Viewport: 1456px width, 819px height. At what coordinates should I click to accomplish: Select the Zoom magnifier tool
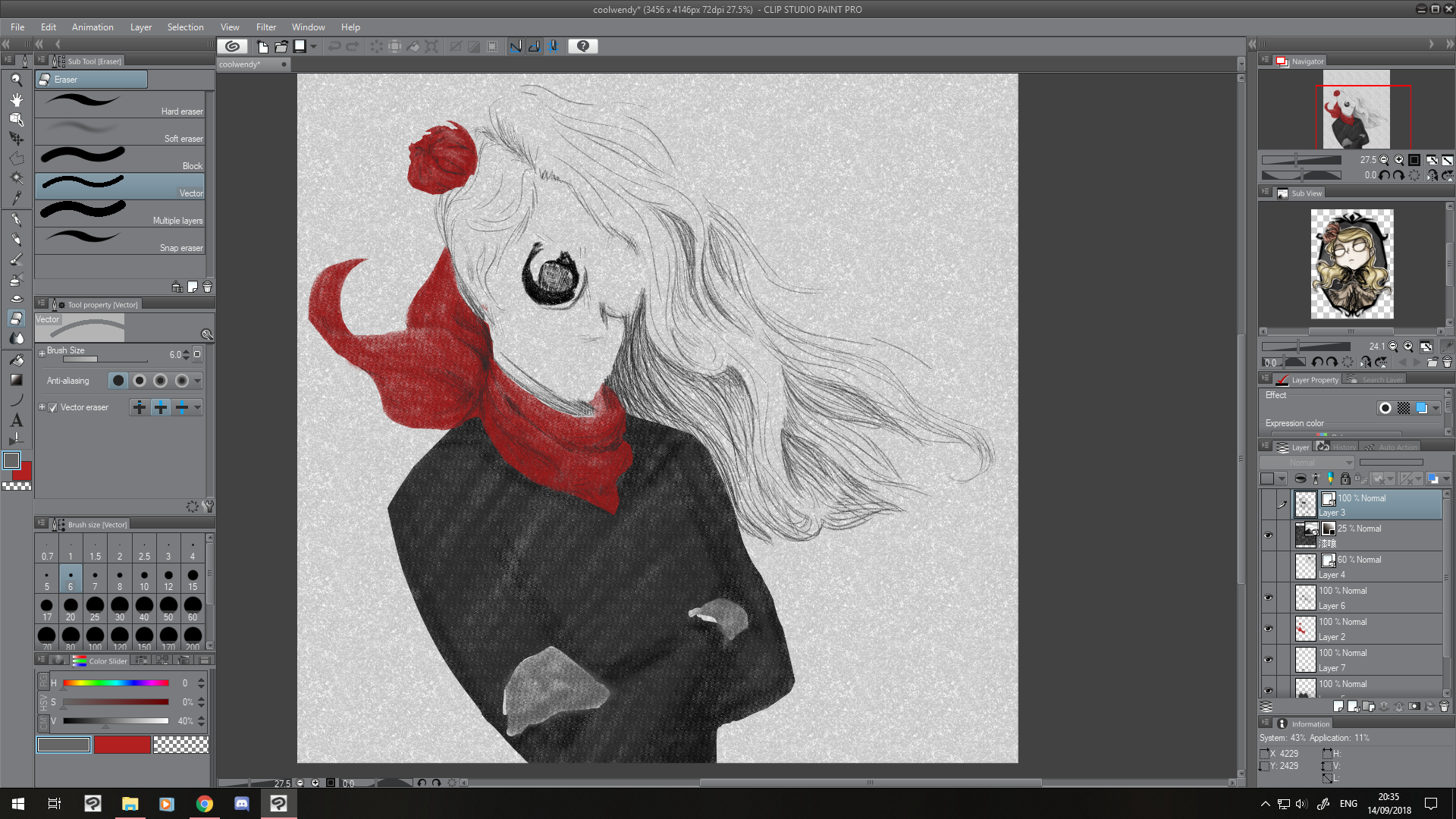coord(16,80)
